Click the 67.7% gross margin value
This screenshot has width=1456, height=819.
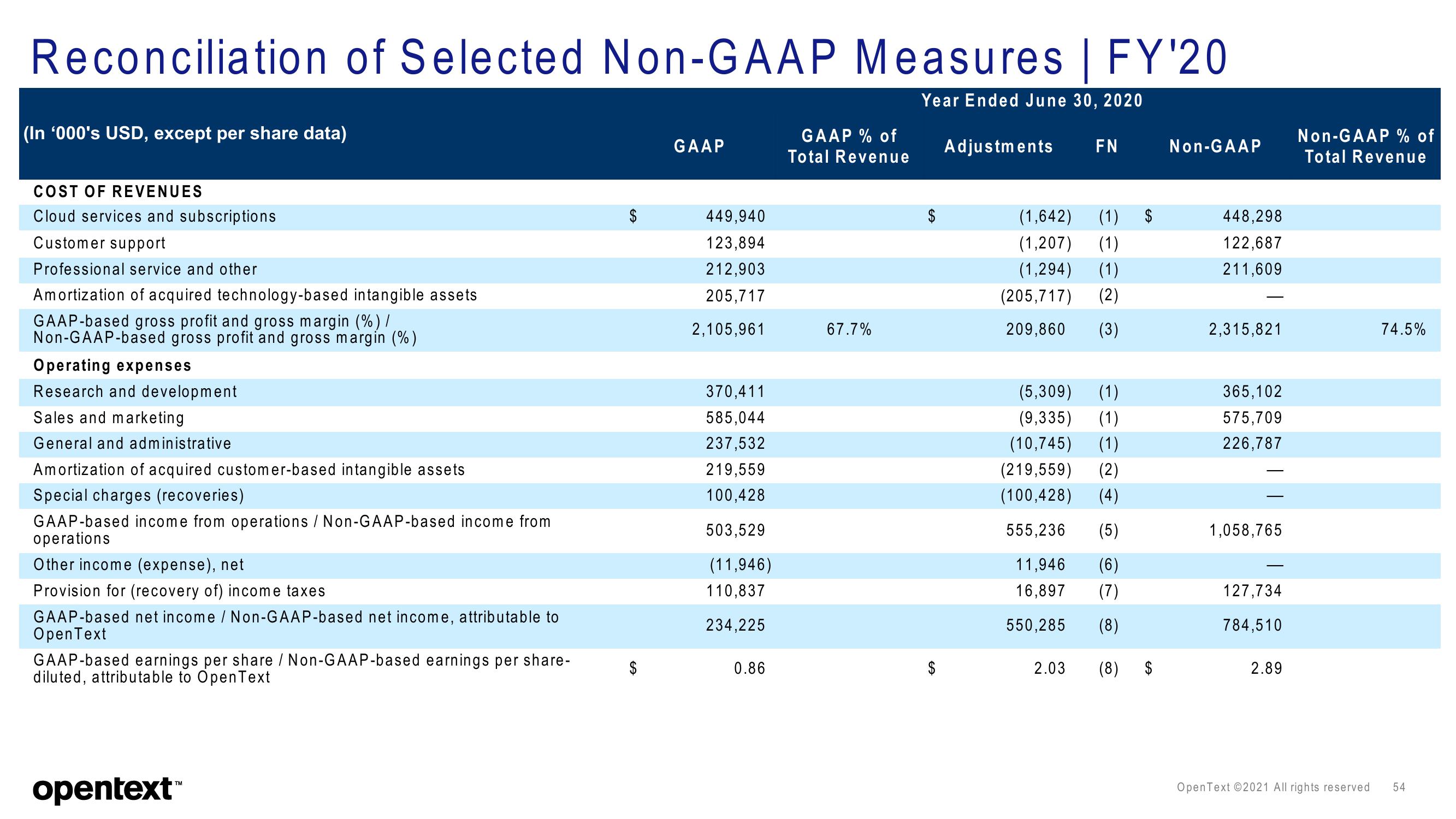click(849, 329)
